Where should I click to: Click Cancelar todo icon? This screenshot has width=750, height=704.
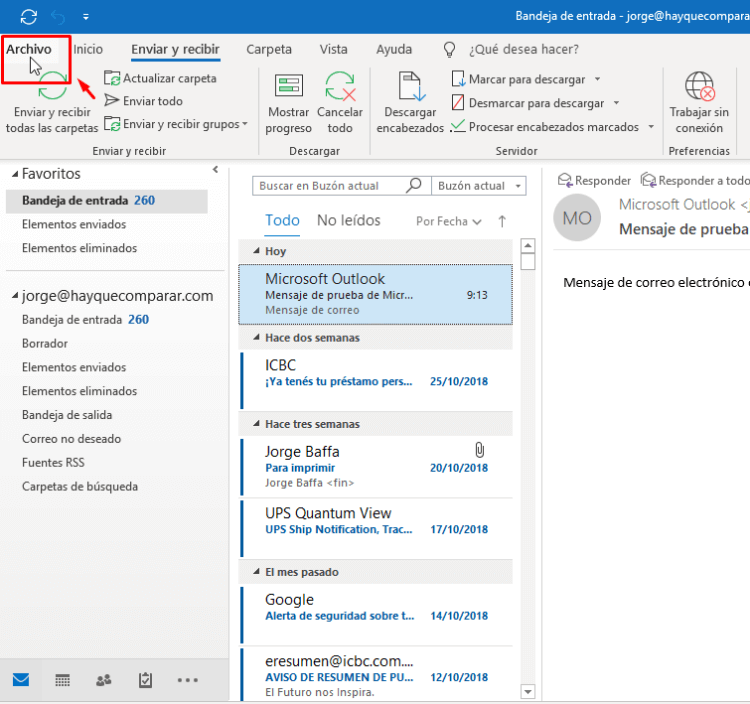coord(340,86)
